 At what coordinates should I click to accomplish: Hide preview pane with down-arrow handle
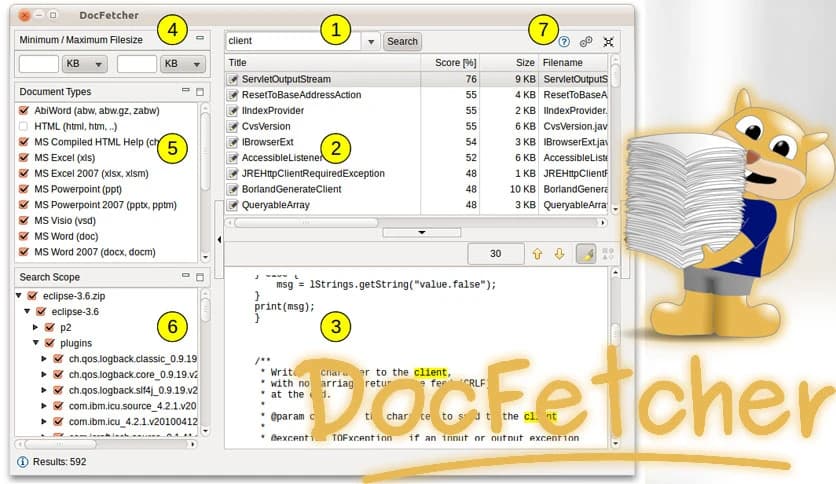point(422,232)
